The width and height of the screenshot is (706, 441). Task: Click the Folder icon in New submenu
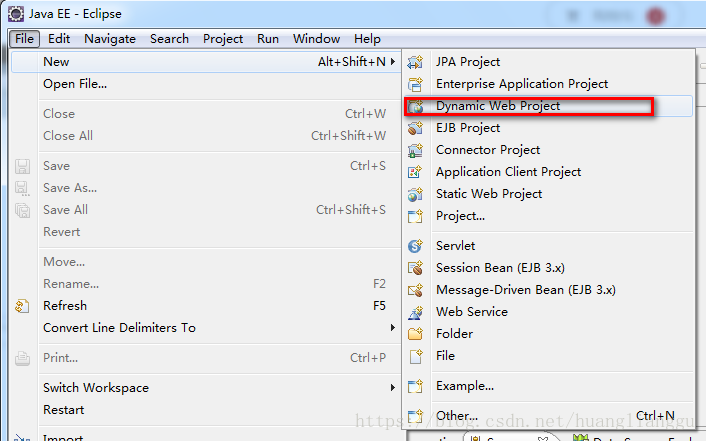415,334
